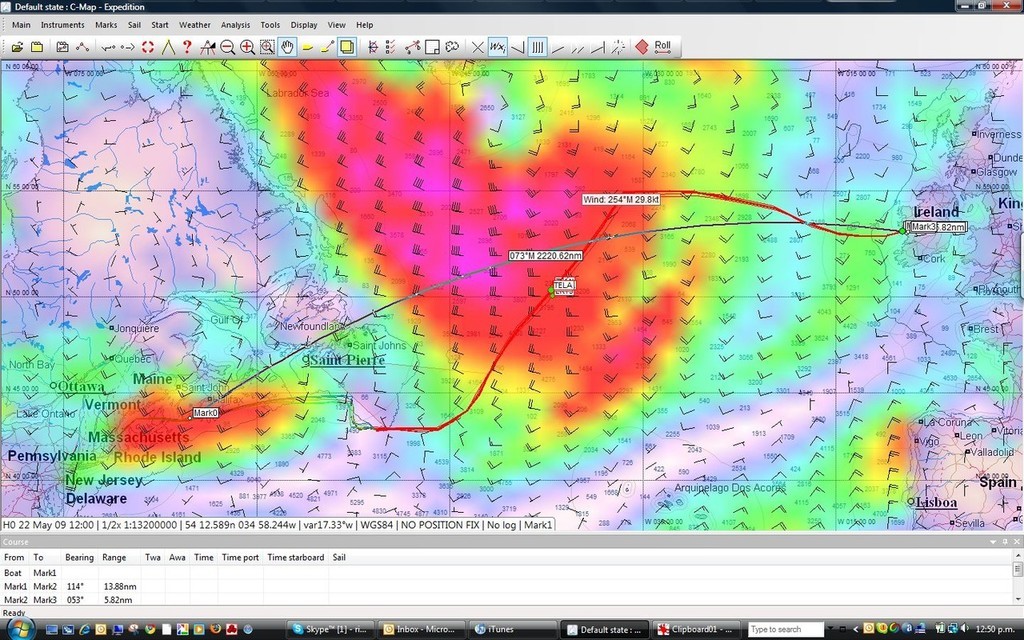The height and width of the screenshot is (640, 1024).
Task: Click the Course table vertical scrollbar
Action: coord(1018,576)
